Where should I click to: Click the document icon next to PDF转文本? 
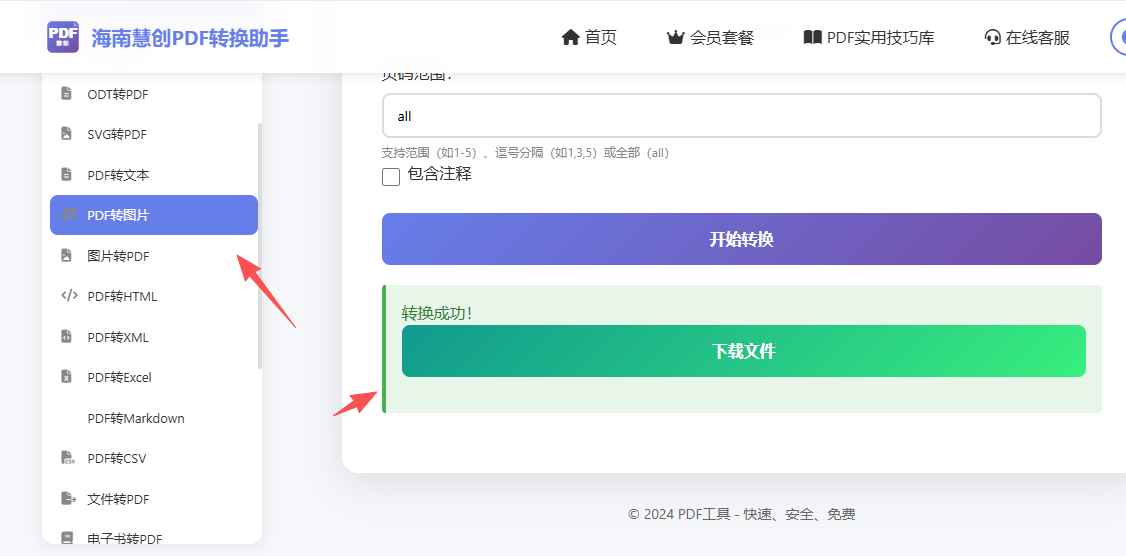pos(67,174)
